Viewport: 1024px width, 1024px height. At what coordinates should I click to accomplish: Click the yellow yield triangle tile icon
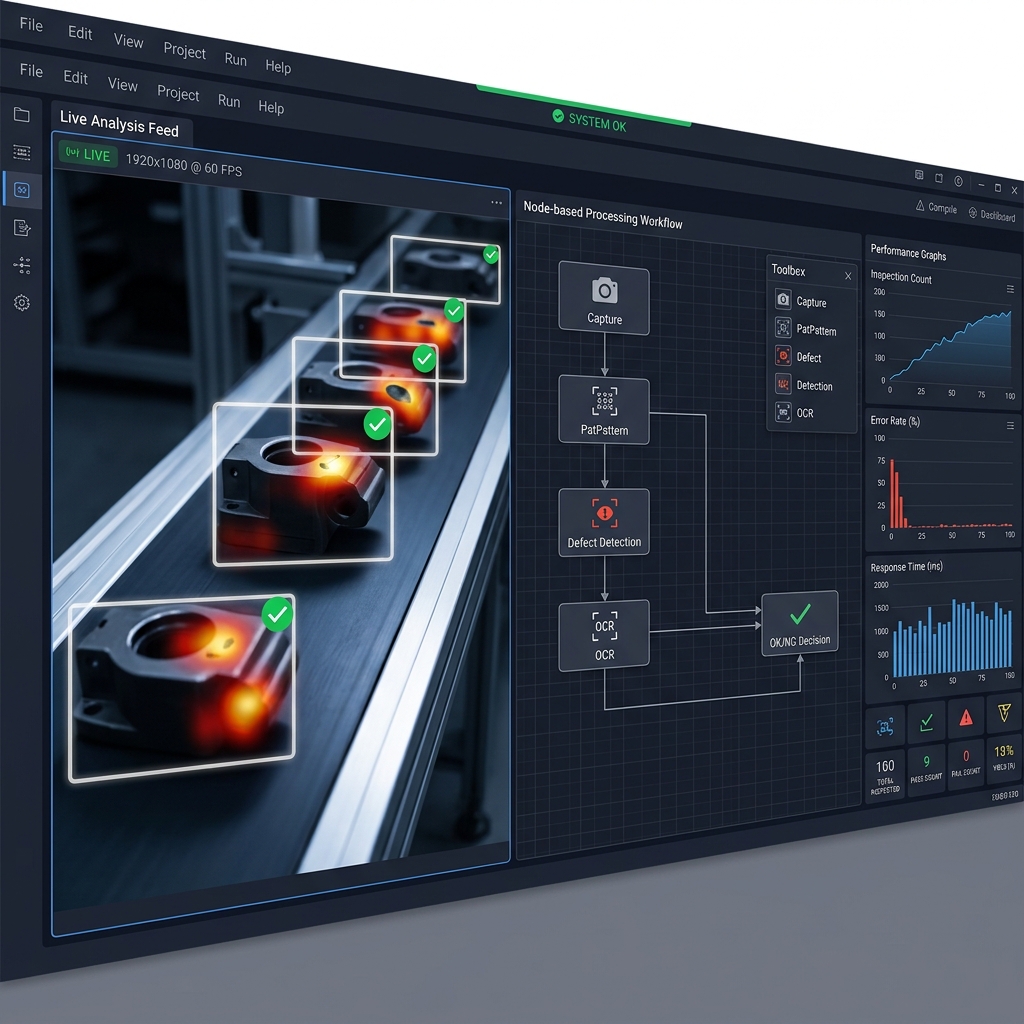[x=1004, y=713]
